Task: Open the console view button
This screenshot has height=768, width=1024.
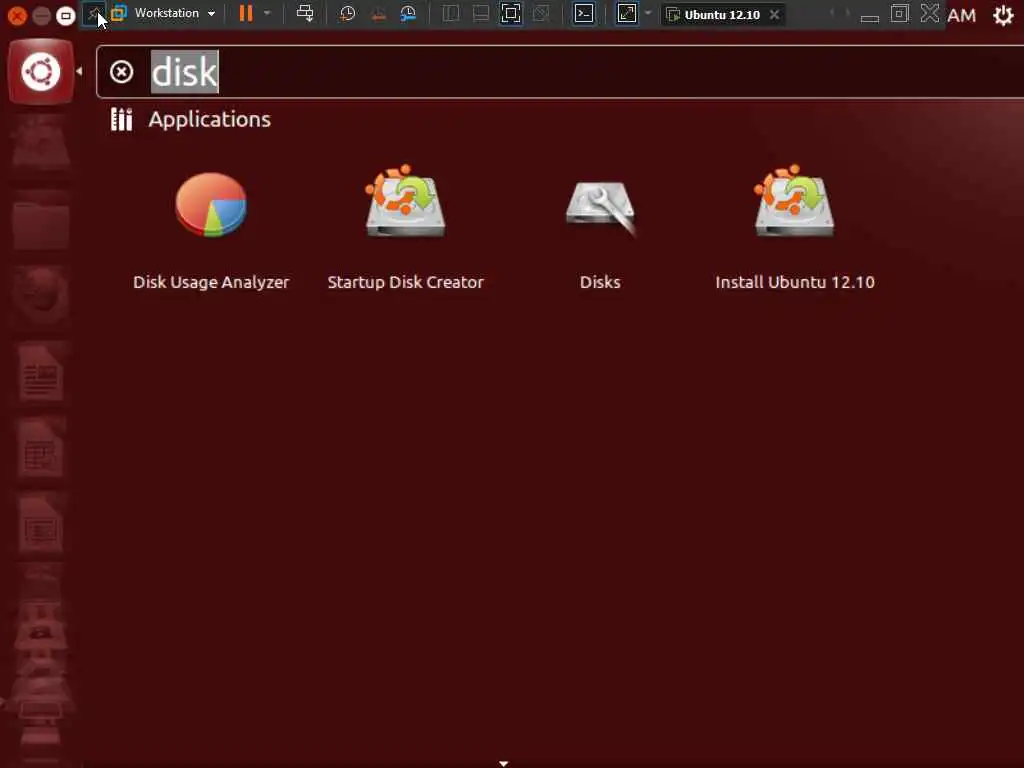Action: (x=584, y=14)
